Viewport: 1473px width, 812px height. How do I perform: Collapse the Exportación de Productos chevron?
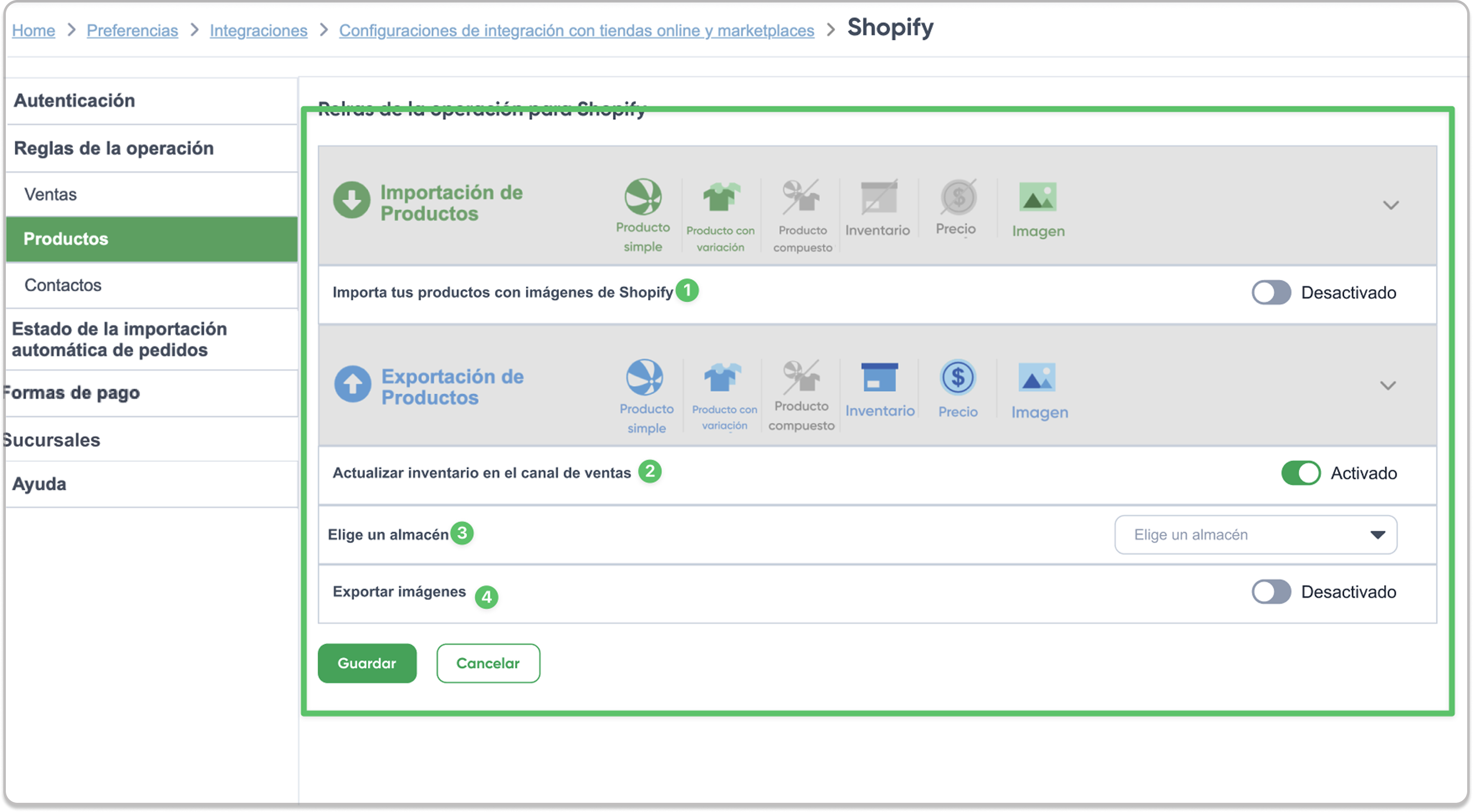pos(1388,386)
